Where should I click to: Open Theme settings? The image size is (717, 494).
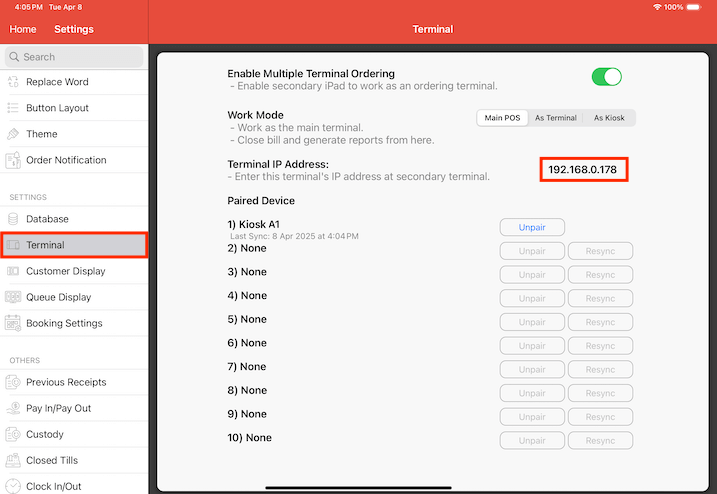(74, 134)
